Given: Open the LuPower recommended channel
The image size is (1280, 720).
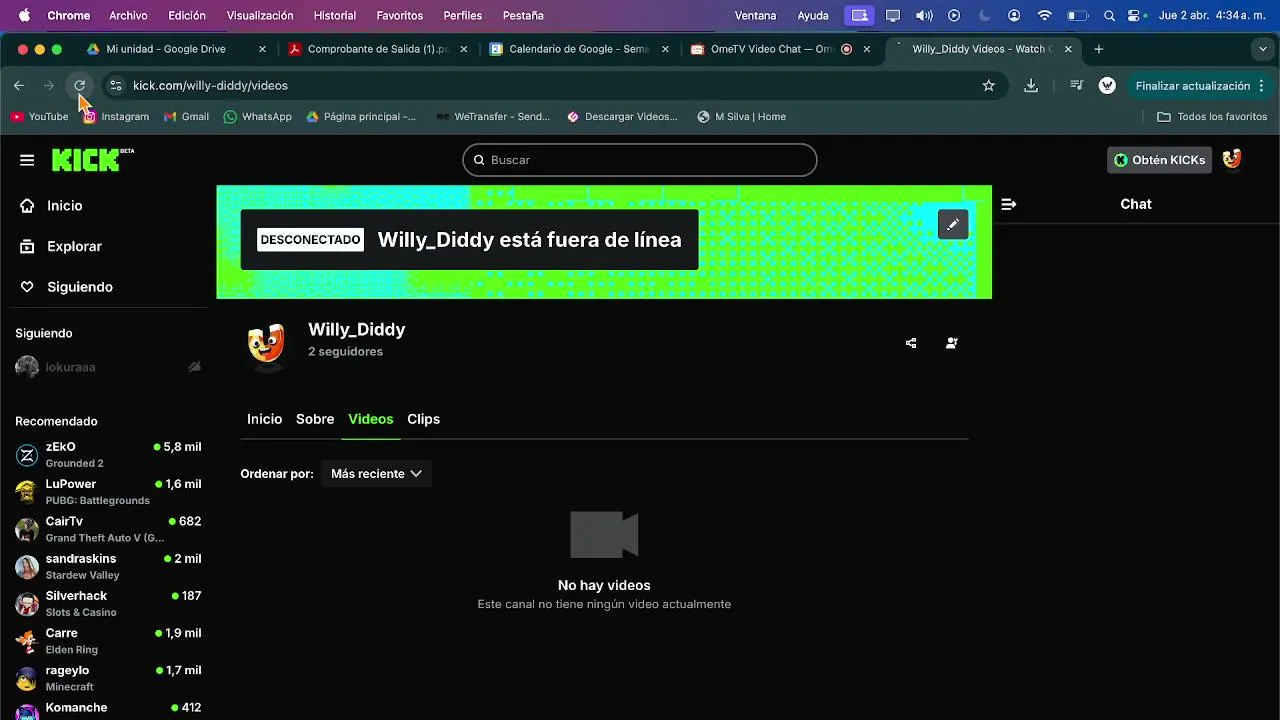Looking at the screenshot, I should pos(108,492).
